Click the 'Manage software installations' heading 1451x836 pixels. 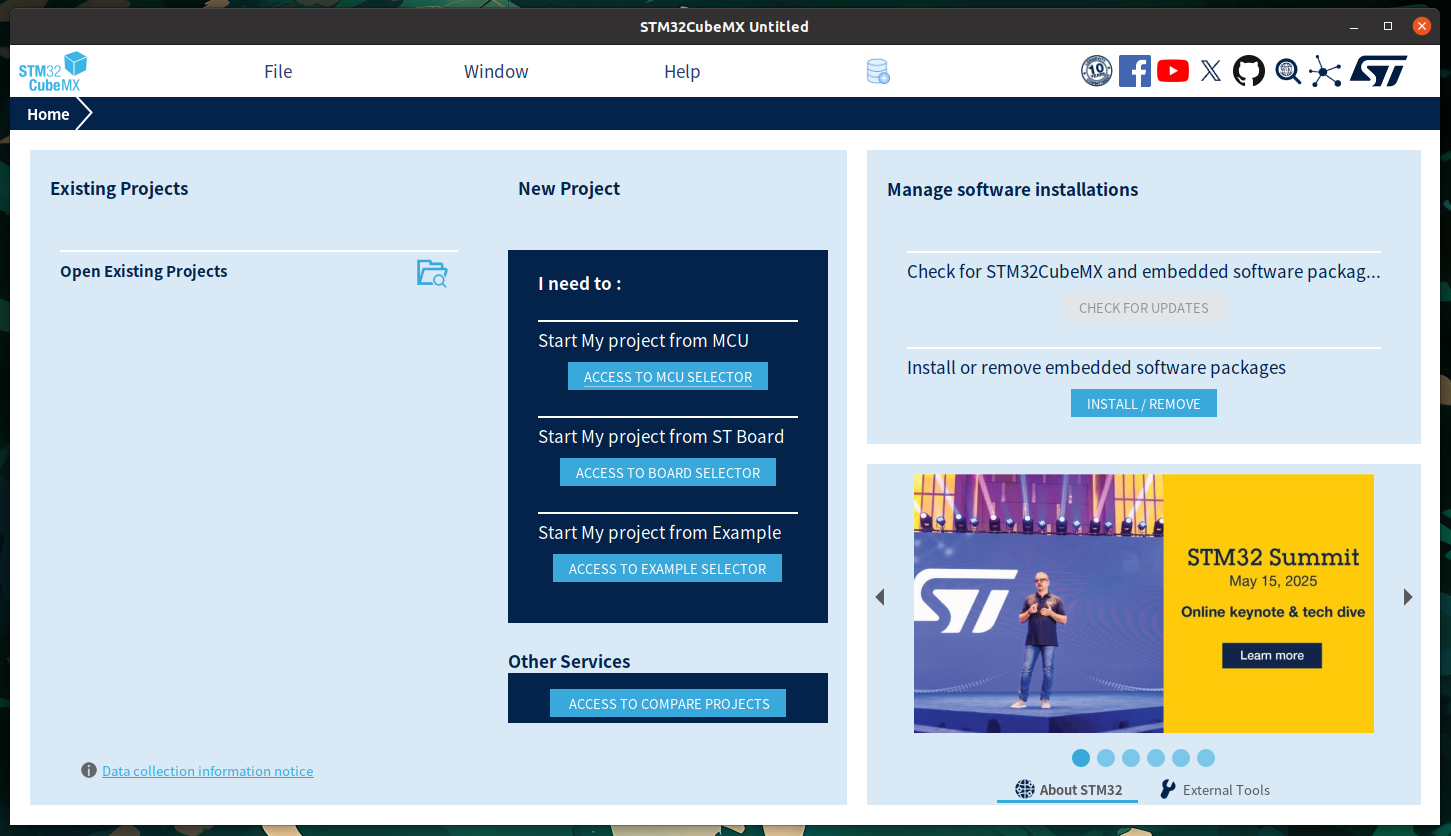(x=1012, y=189)
